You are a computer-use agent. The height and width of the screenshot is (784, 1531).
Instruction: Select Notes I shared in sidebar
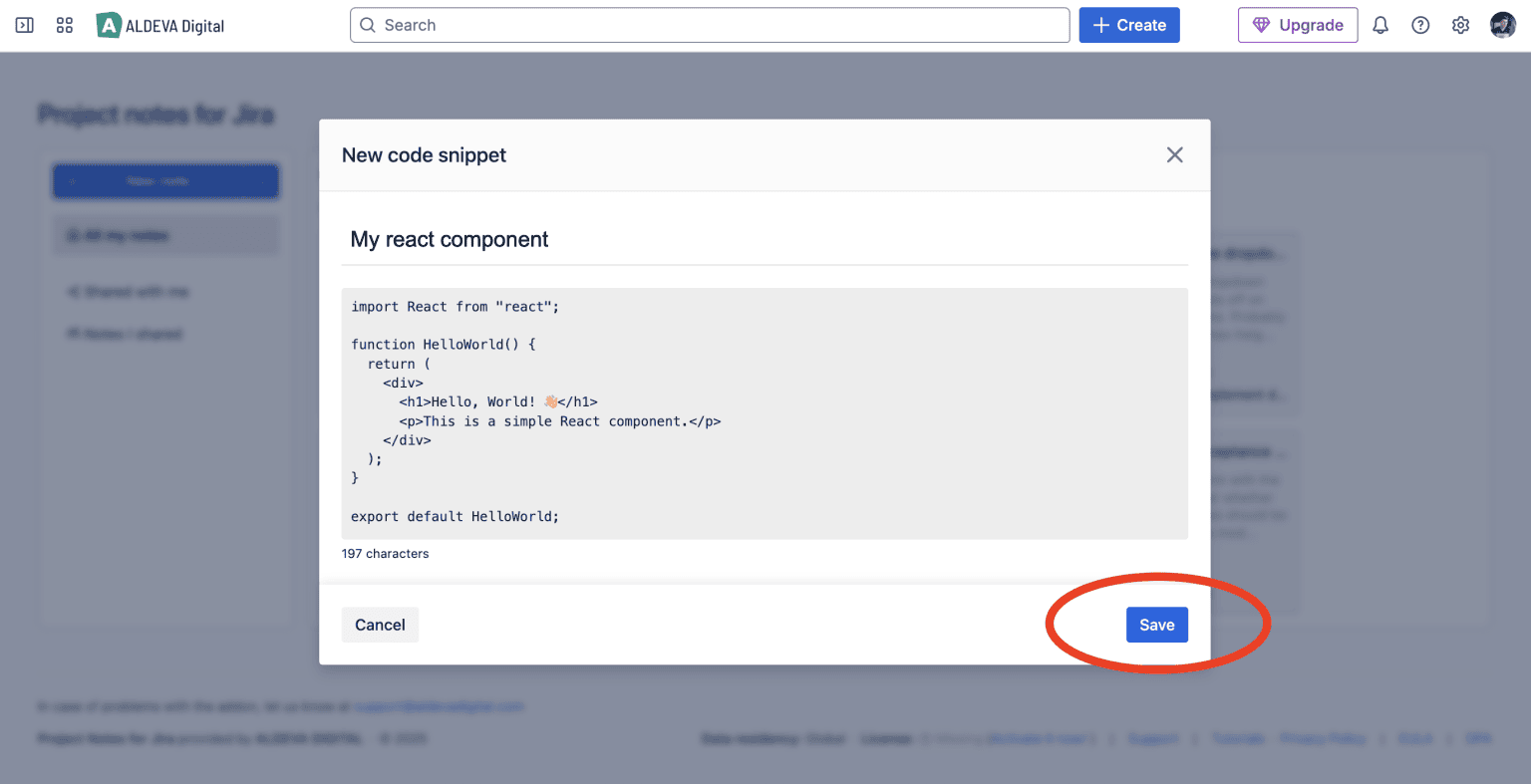(125, 334)
